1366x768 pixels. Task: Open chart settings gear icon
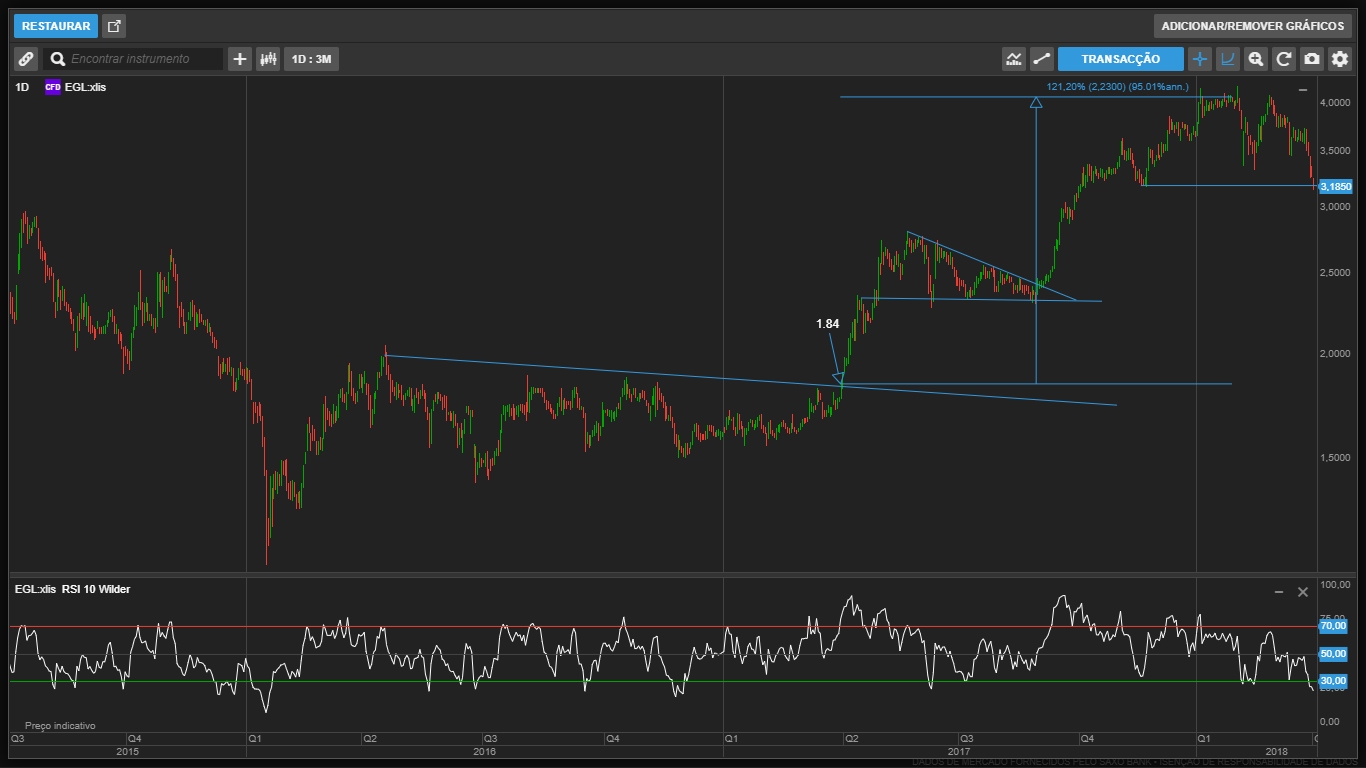(1340, 59)
